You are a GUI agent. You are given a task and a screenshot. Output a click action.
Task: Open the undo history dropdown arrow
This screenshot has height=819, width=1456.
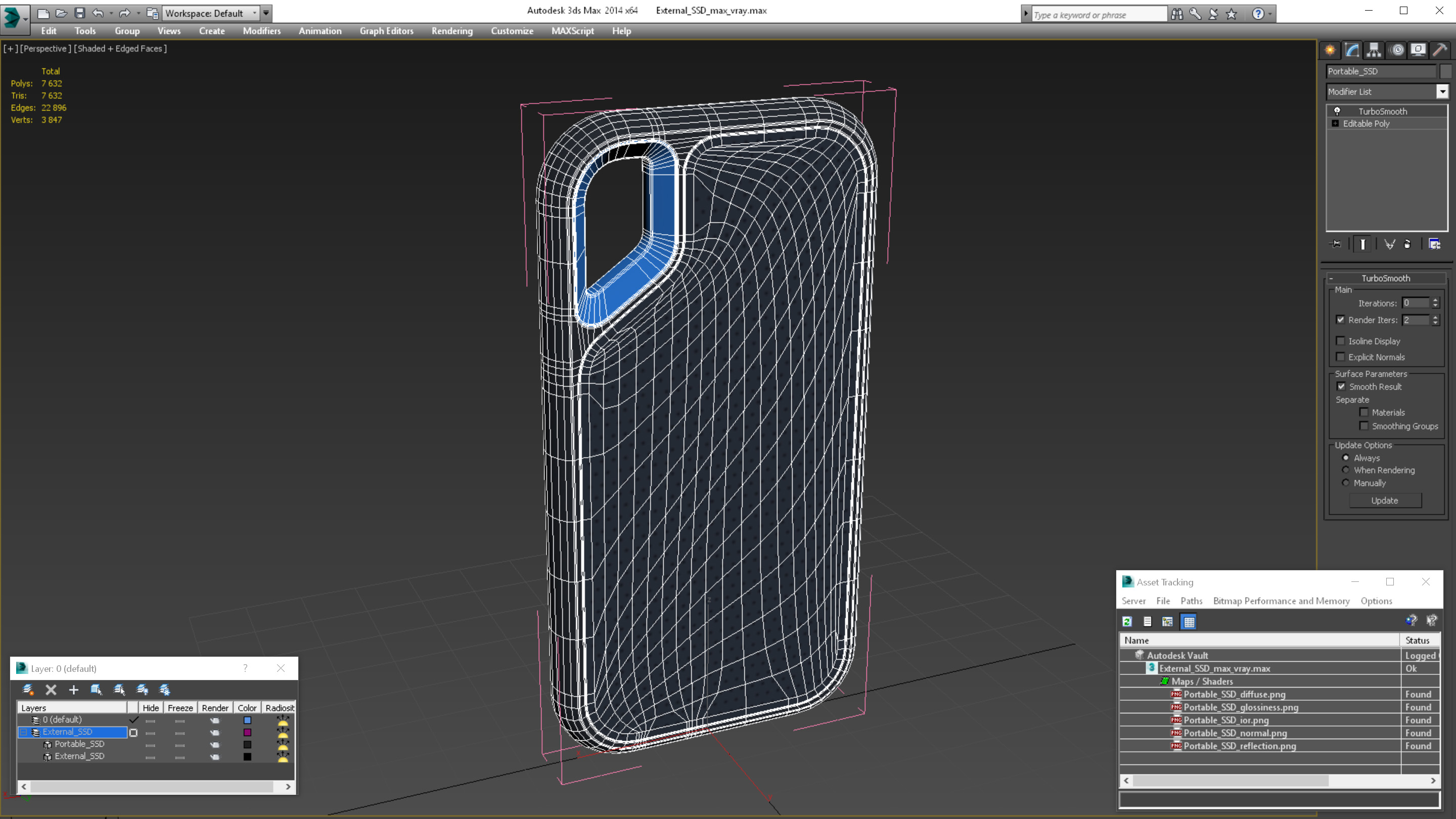coord(111,13)
